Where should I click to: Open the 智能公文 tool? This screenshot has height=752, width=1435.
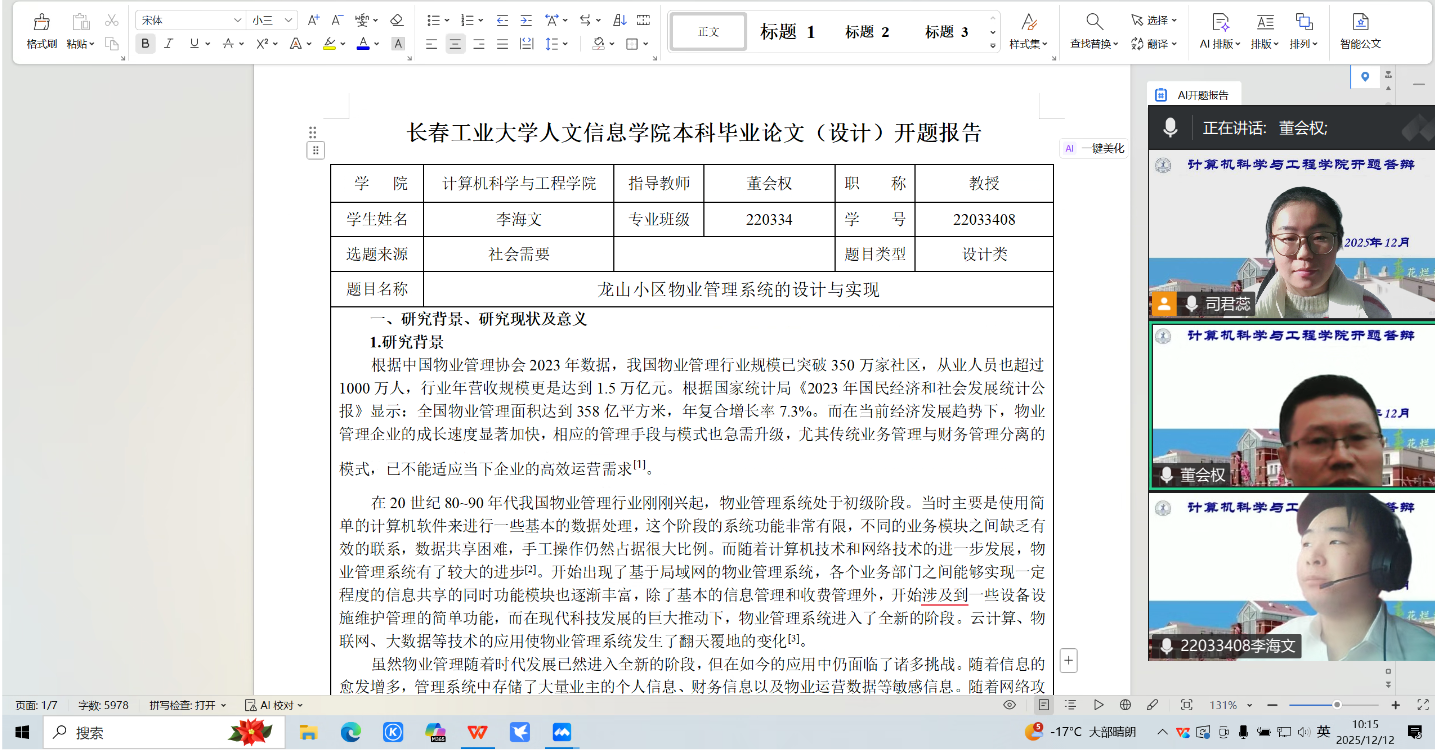1360,30
